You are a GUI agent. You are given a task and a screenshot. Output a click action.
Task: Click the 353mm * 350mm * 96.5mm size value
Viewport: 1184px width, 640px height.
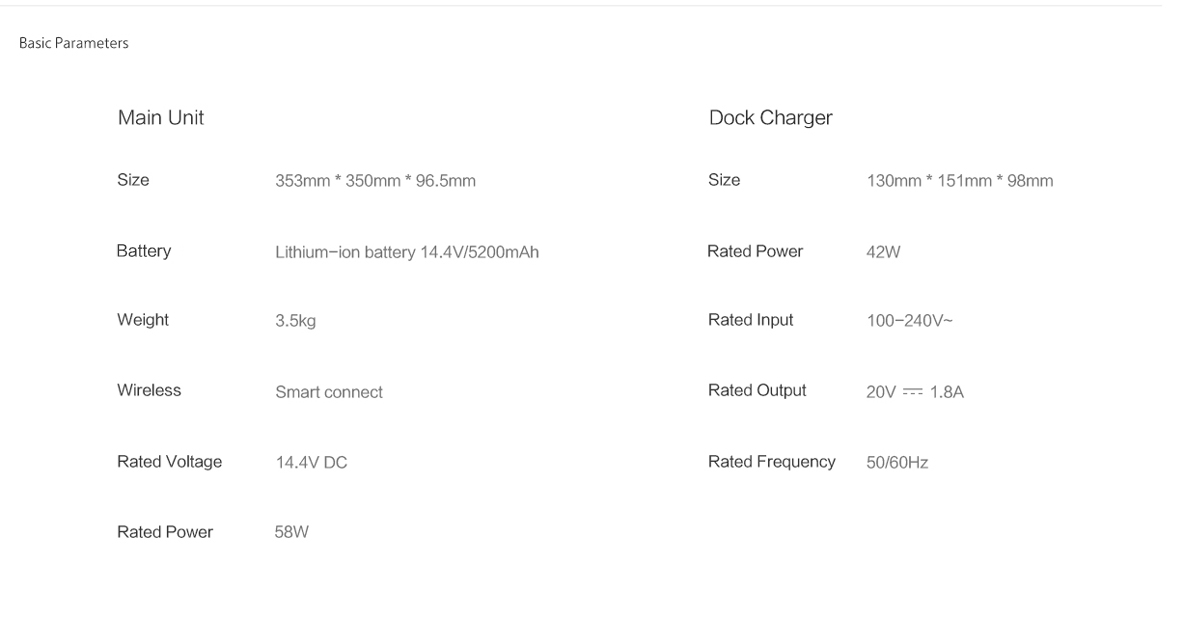coord(375,181)
